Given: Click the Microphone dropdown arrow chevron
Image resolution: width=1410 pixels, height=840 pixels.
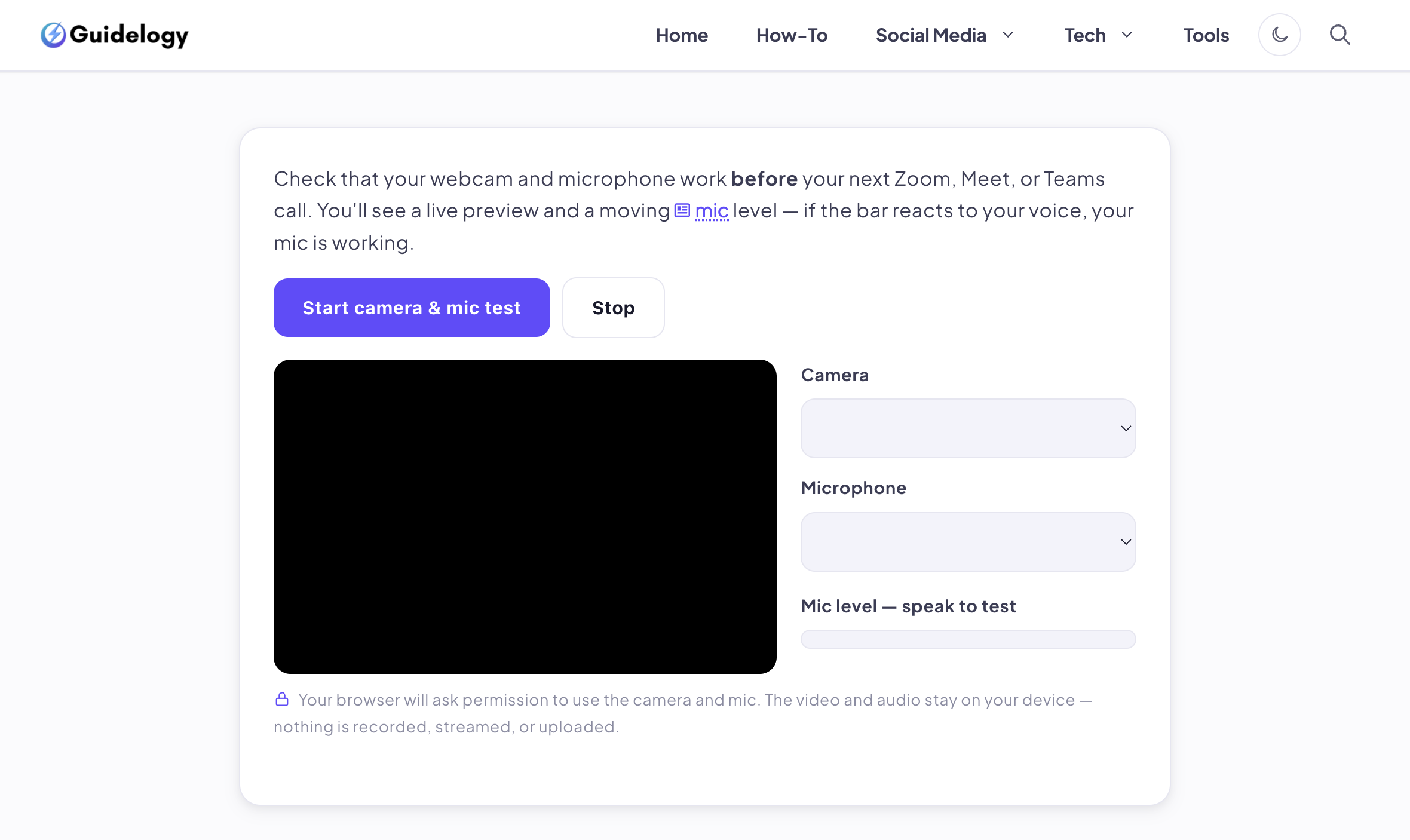Looking at the screenshot, I should pyautogui.click(x=1126, y=542).
